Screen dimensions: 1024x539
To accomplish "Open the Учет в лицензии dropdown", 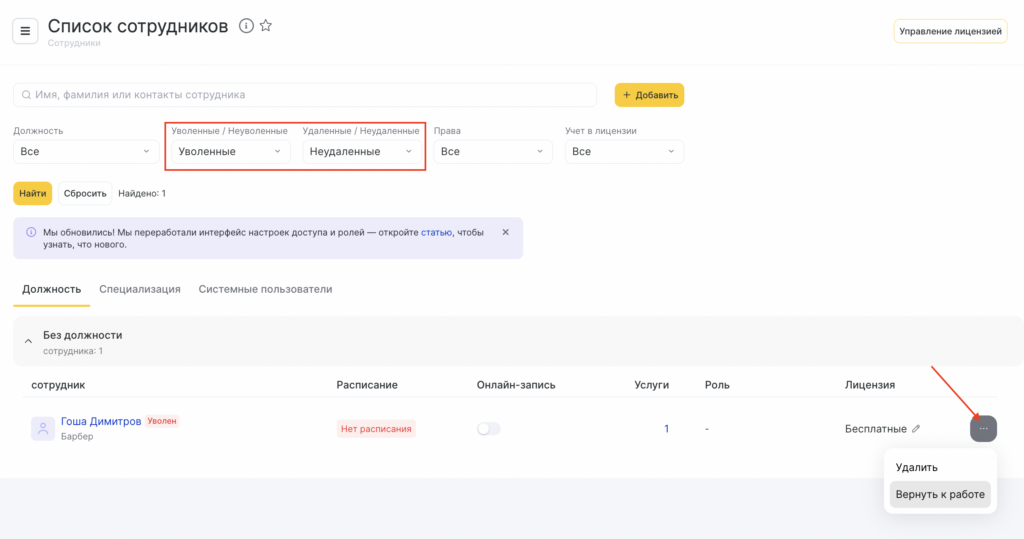I will pos(624,151).
